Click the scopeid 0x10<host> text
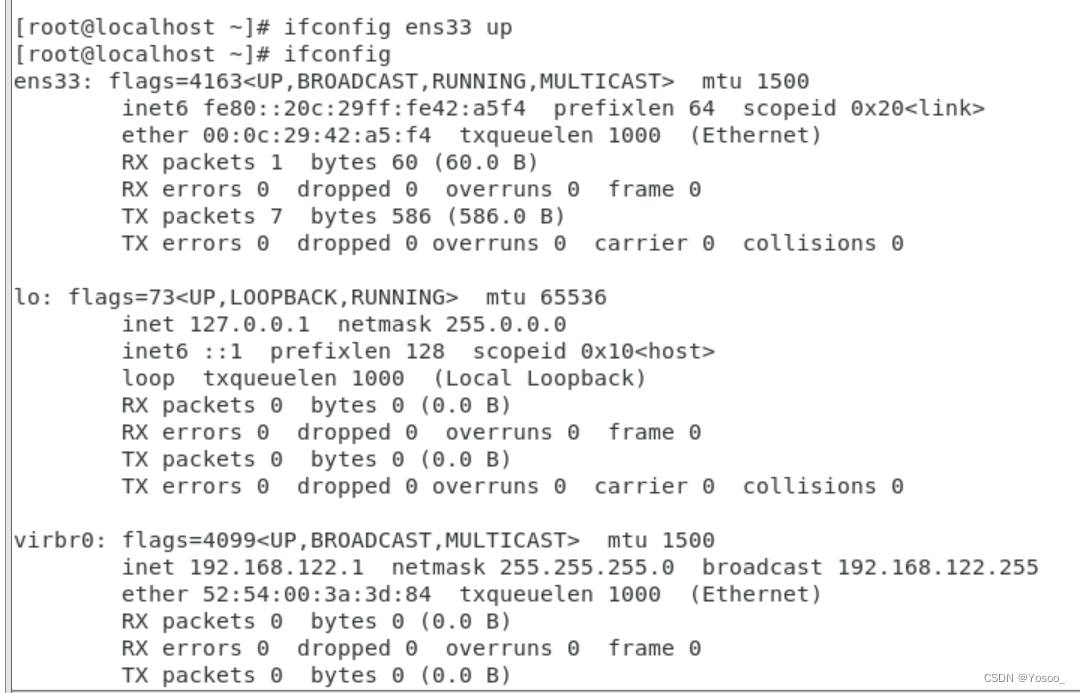 (594, 351)
